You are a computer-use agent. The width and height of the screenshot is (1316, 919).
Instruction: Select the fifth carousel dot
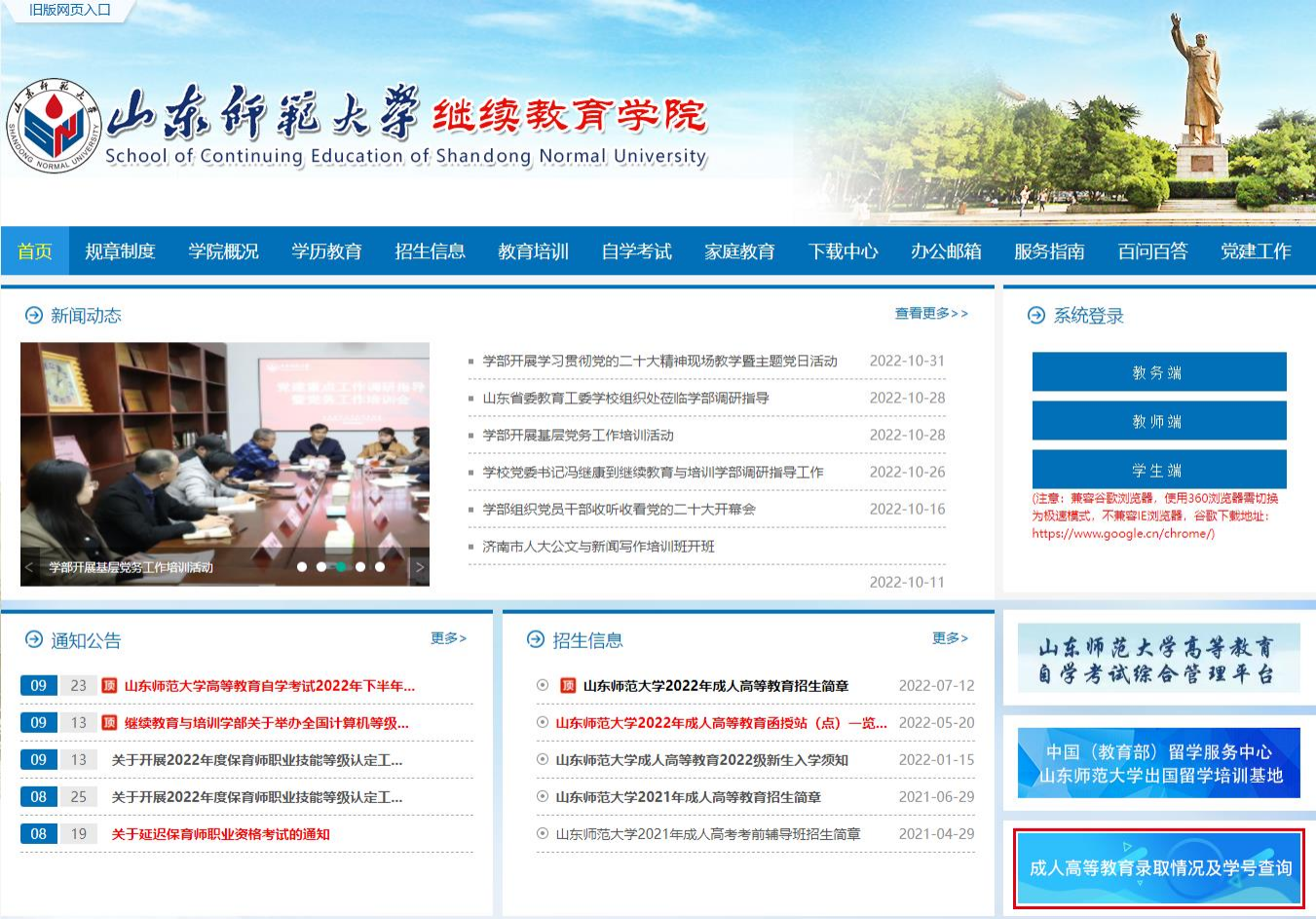[380, 566]
